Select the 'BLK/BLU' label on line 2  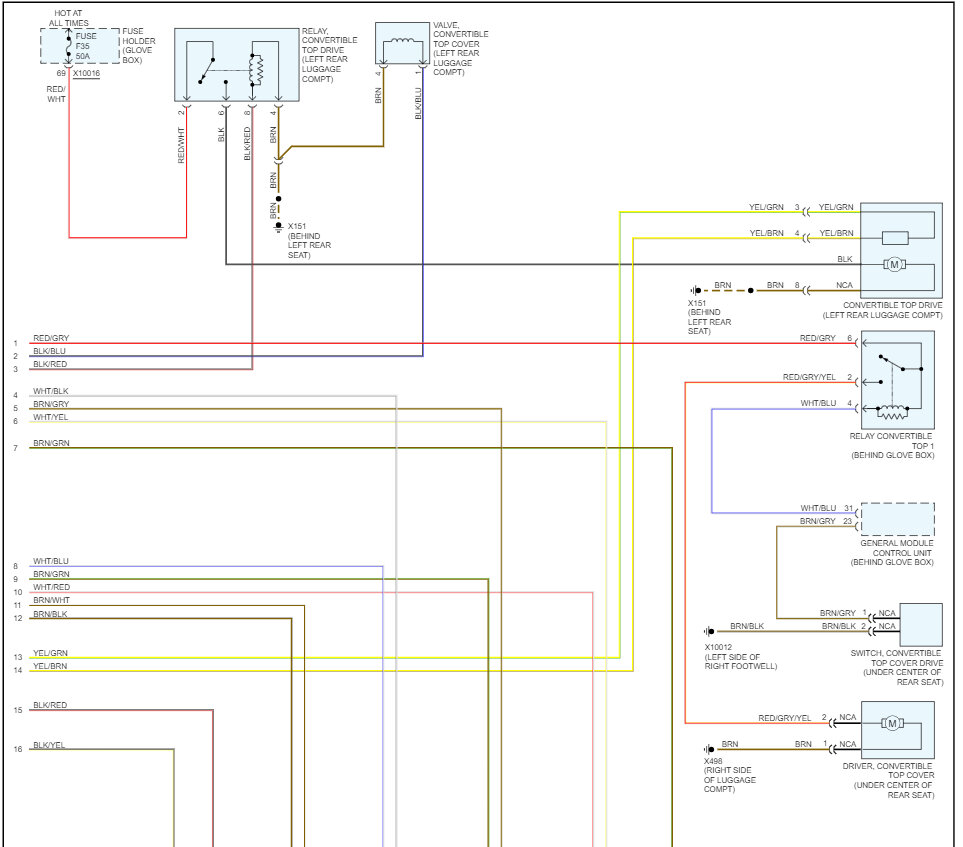pyautogui.click(x=49, y=351)
